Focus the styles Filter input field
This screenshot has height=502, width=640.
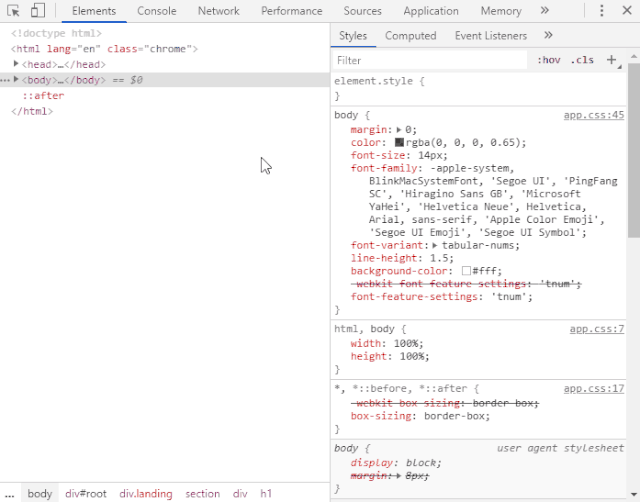coord(430,60)
